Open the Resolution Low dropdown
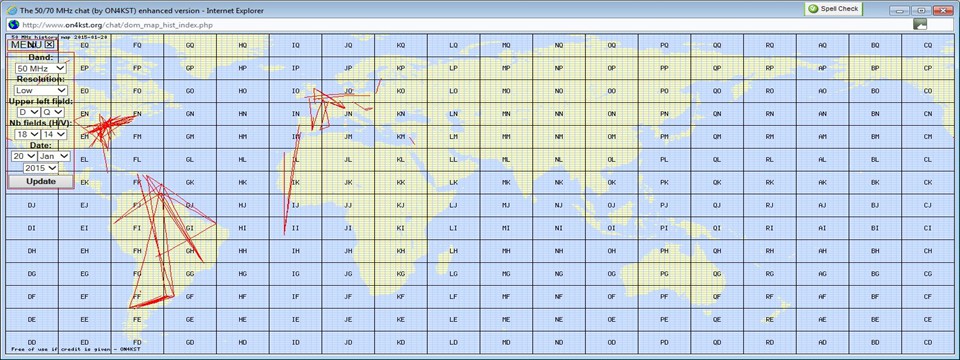Screen dimensions: 960x360 41,91
